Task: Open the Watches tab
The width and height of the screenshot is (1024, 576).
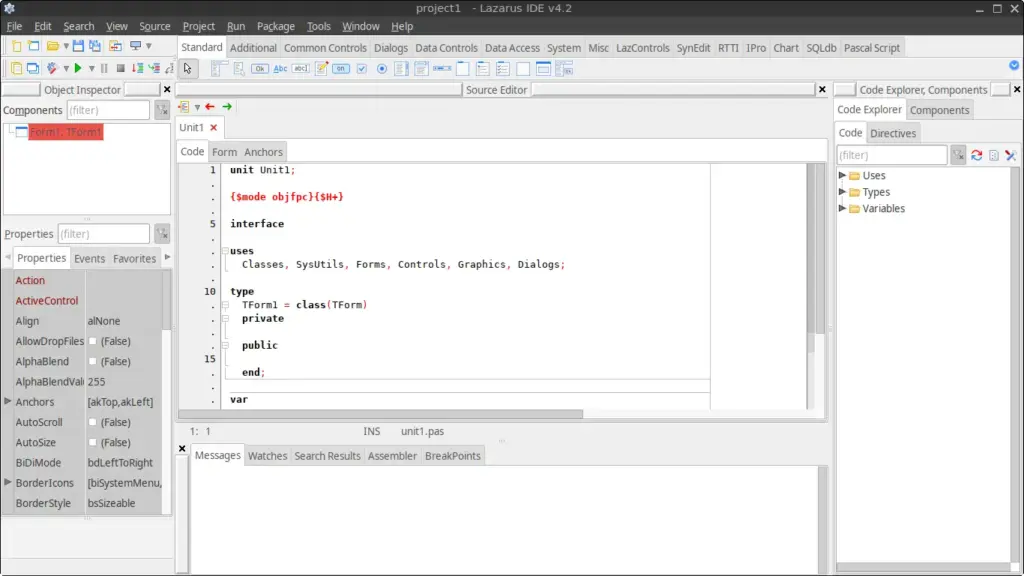Action: 267,456
